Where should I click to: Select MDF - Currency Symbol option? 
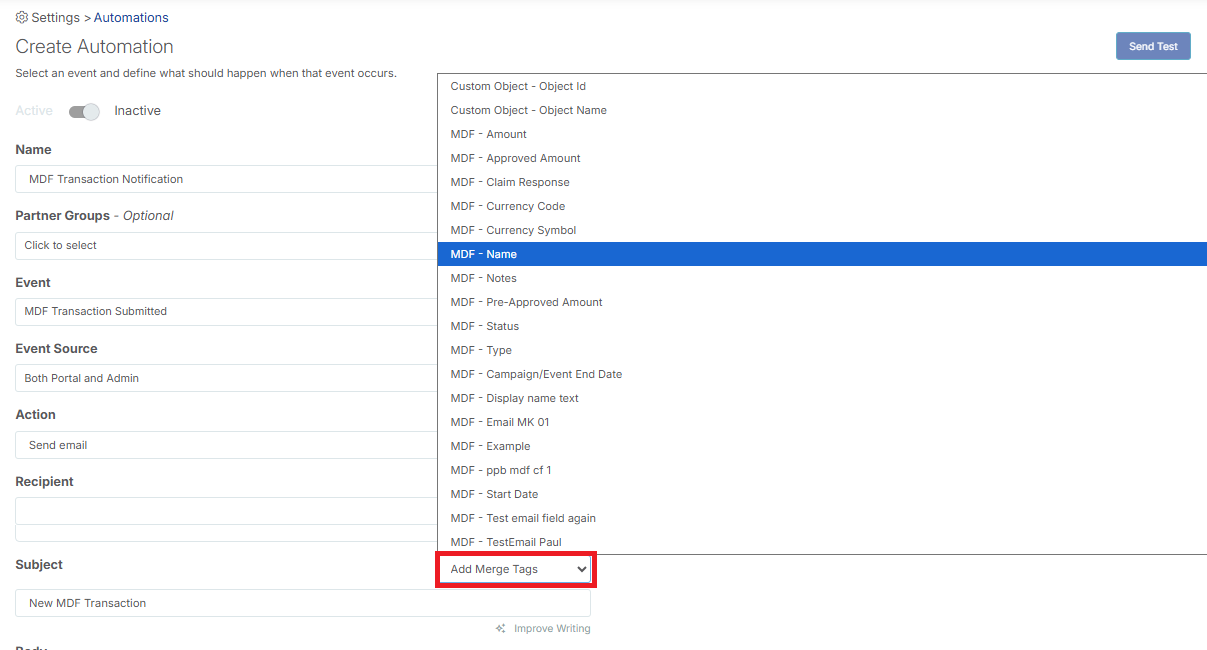point(822,230)
